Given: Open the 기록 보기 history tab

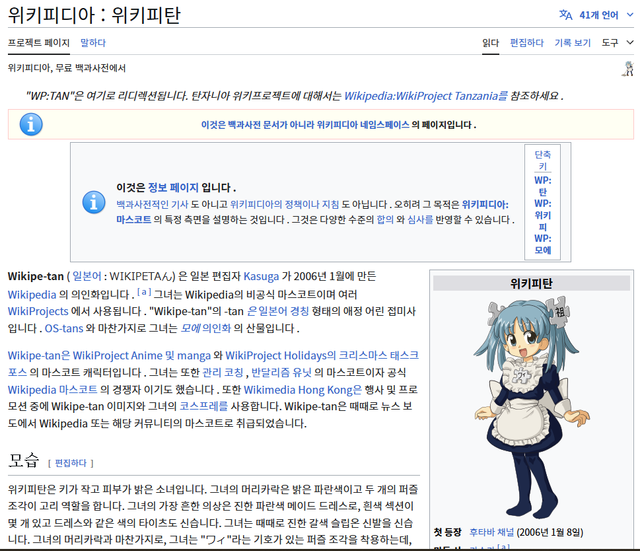Looking at the screenshot, I should pos(572,42).
